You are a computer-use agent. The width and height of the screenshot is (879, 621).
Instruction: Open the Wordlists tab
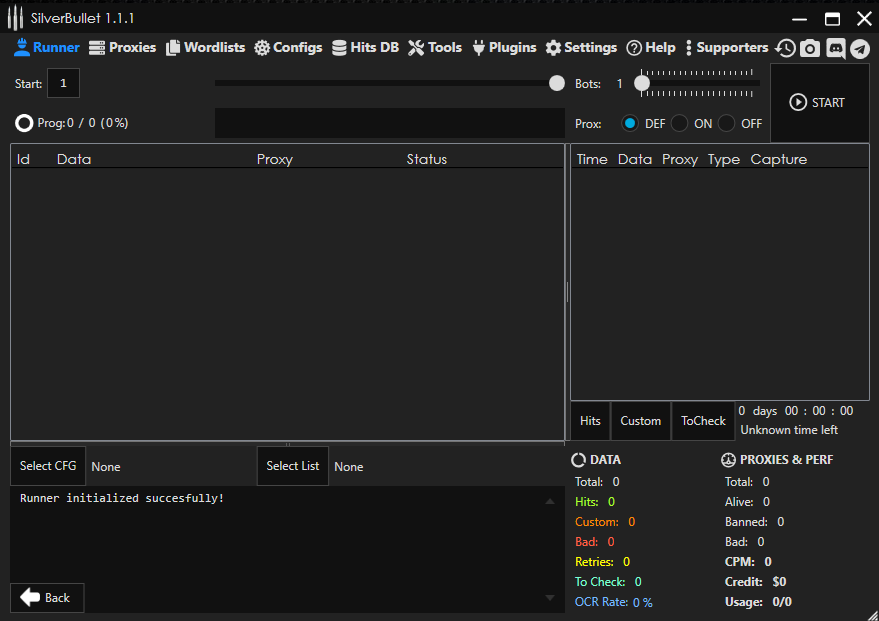(206, 48)
